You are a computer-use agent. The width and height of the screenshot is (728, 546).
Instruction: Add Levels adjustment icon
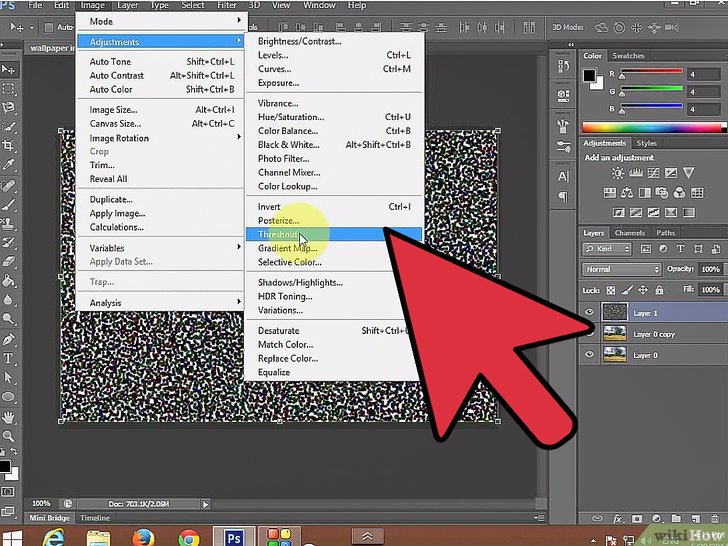click(x=635, y=173)
